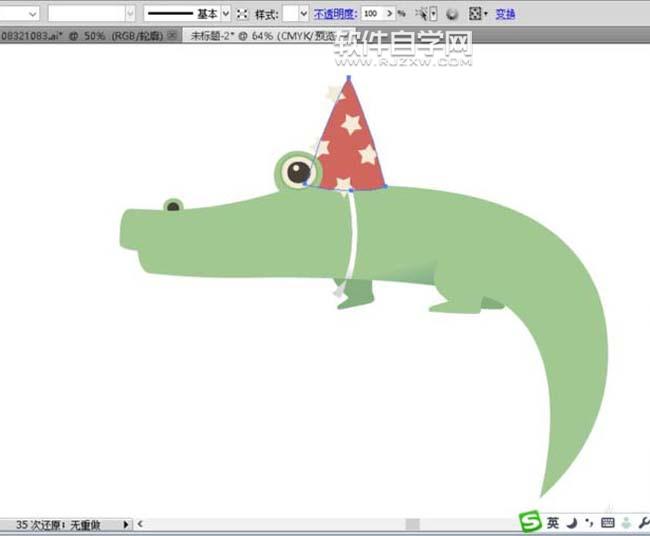Expand the status bar arrow after 无重做
This screenshot has height=536, width=650.
coord(126,524)
